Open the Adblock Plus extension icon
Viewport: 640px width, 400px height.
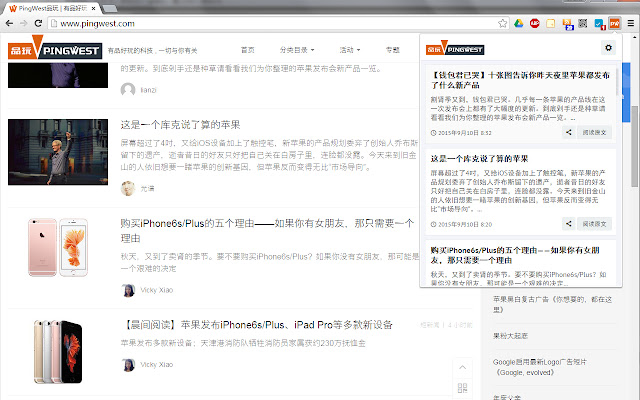click(x=534, y=23)
